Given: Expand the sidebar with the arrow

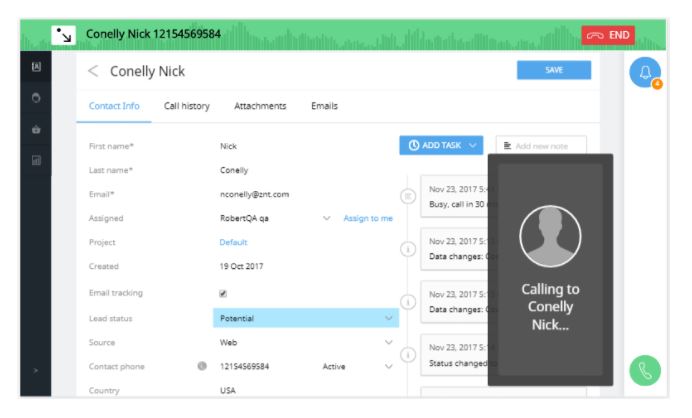Looking at the screenshot, I should tap(36, 370).
